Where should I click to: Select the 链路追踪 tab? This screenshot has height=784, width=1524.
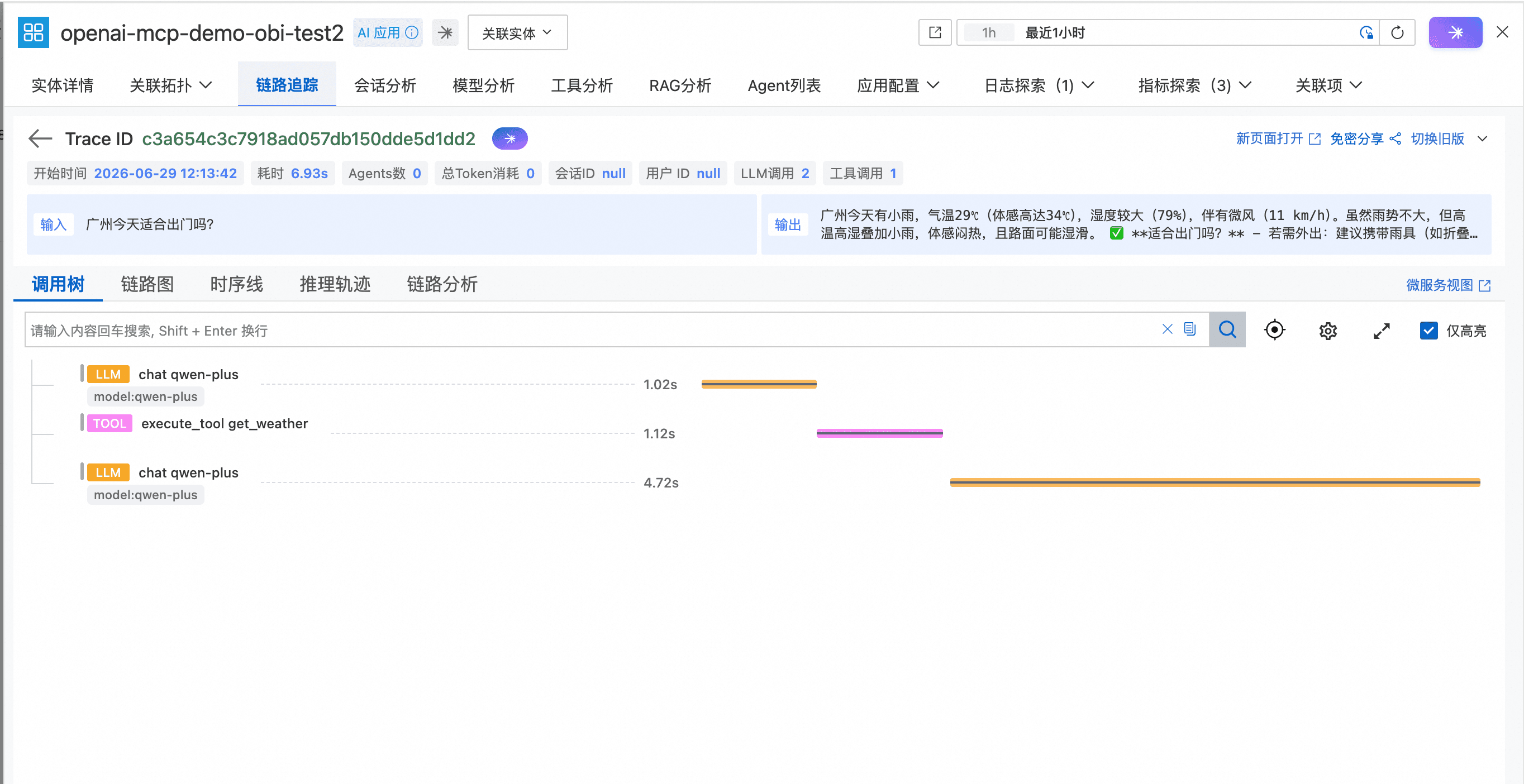coord(287,84)
